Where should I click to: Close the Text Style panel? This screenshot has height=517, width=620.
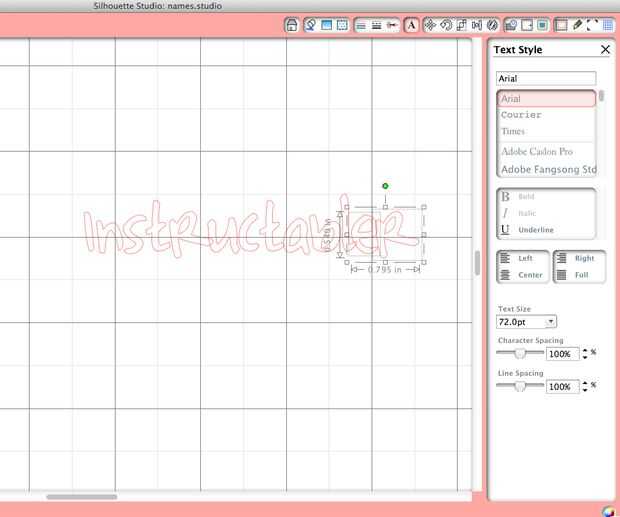[605, 49]
